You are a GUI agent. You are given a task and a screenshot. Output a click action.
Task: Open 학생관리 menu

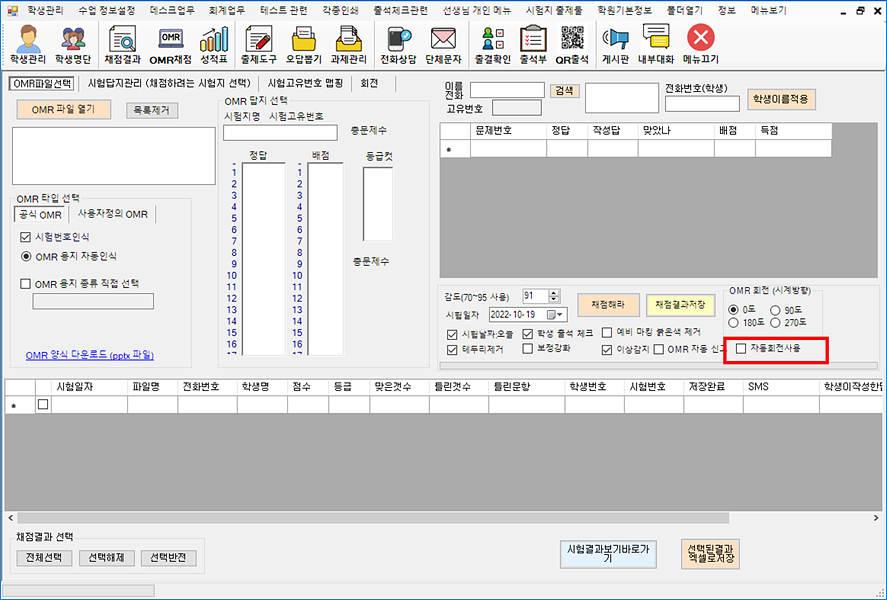pos(45,11)
